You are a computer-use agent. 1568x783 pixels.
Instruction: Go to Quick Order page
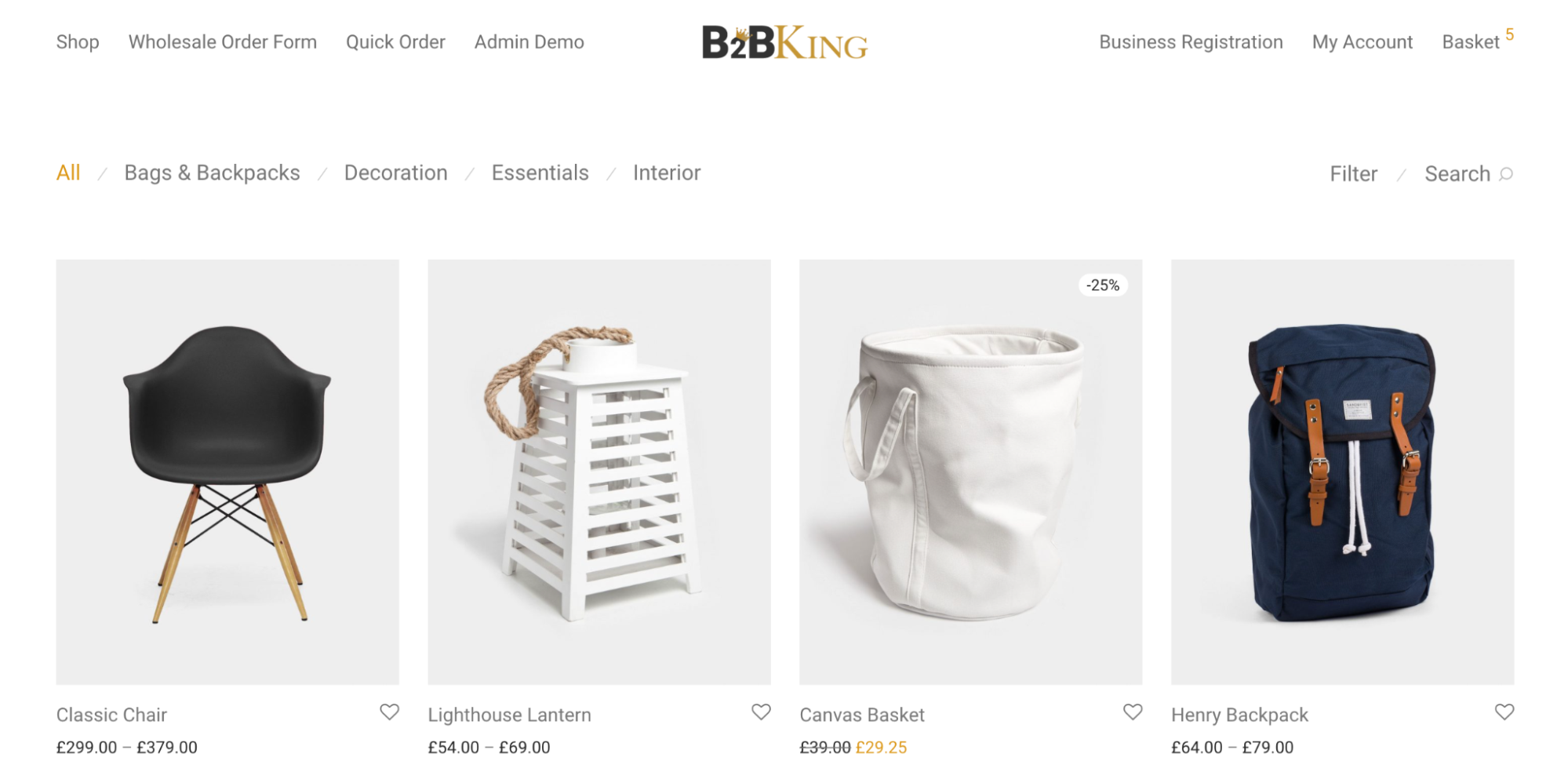pos(395,42)
